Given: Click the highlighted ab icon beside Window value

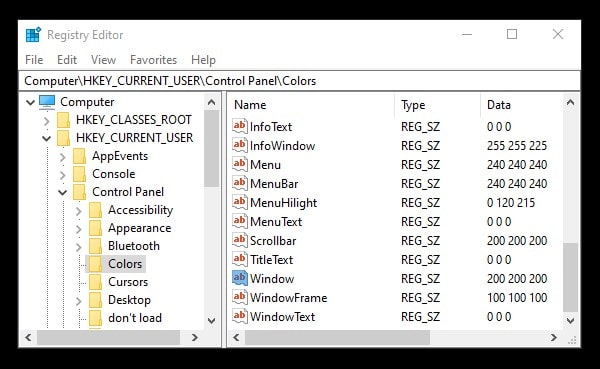Looking at the screenshot, I should [240, 278].
